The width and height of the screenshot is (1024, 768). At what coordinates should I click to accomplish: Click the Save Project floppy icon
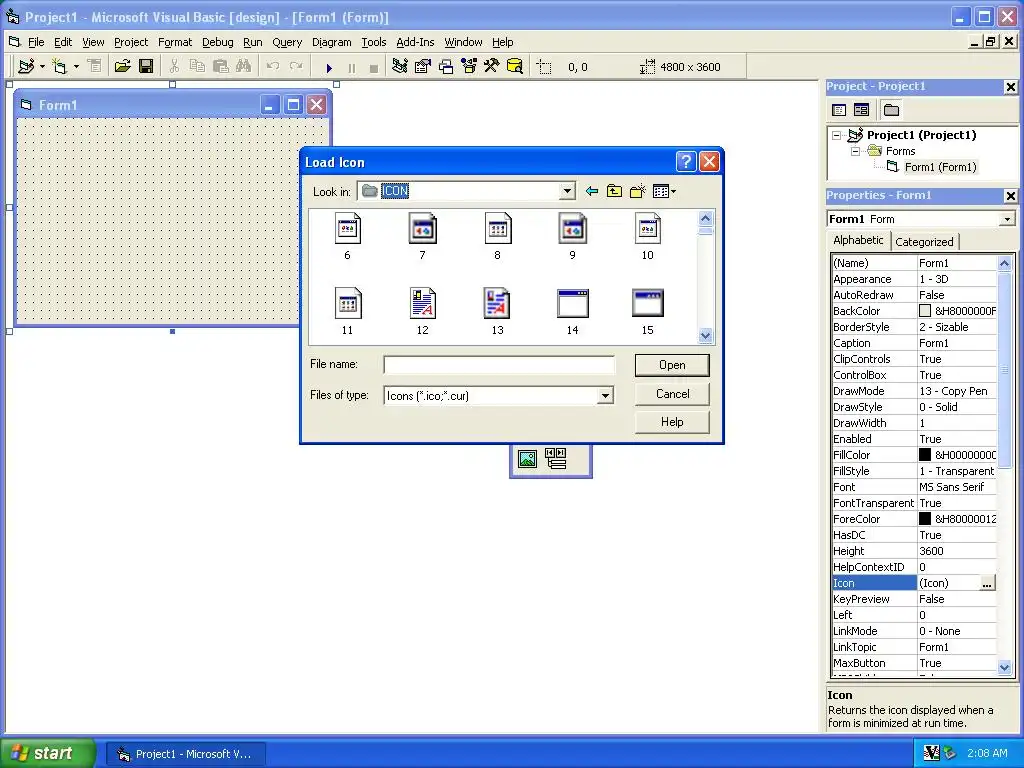pyautogui.click(x=146, y=66)
